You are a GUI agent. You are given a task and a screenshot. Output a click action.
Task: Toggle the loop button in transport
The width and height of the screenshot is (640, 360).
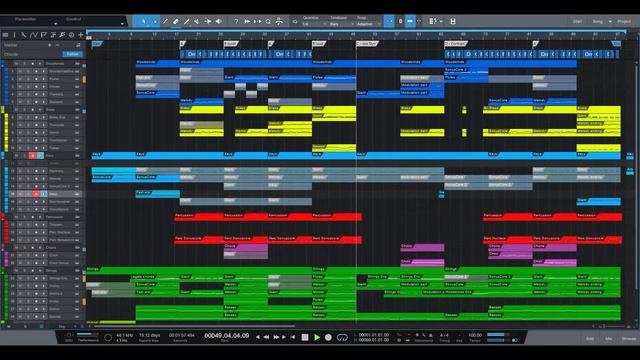pos(342,338)
